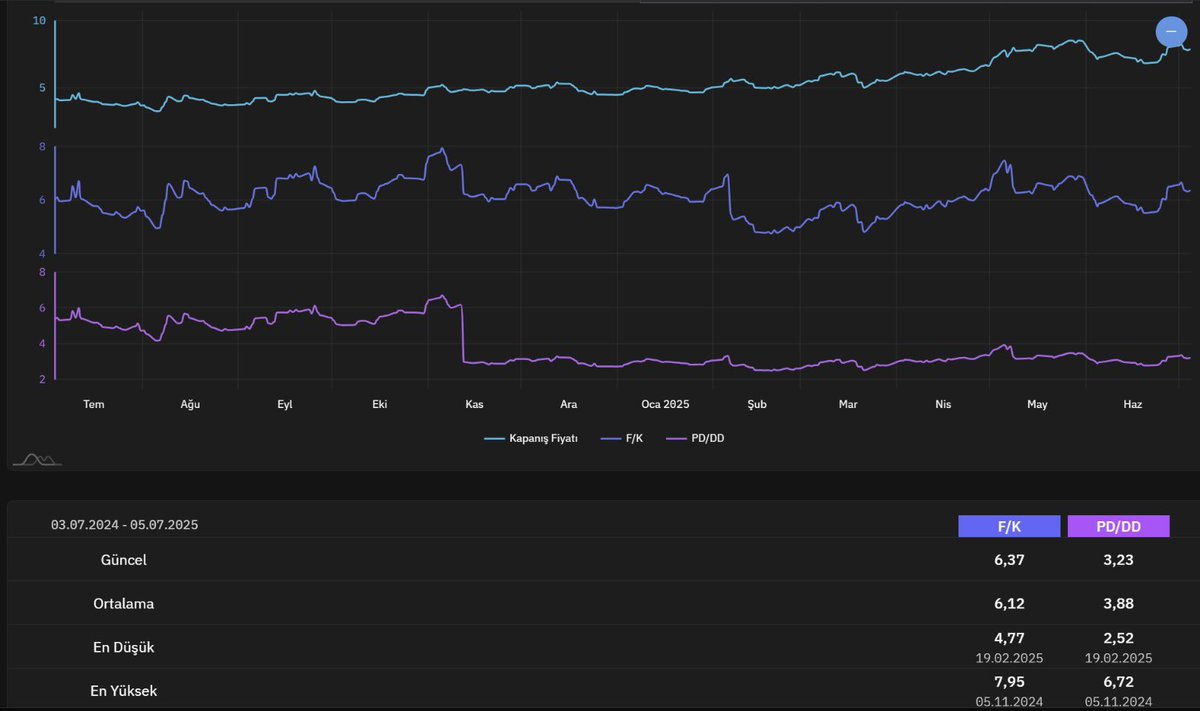Click the highest F/K value 7,95

(1009, 682)
